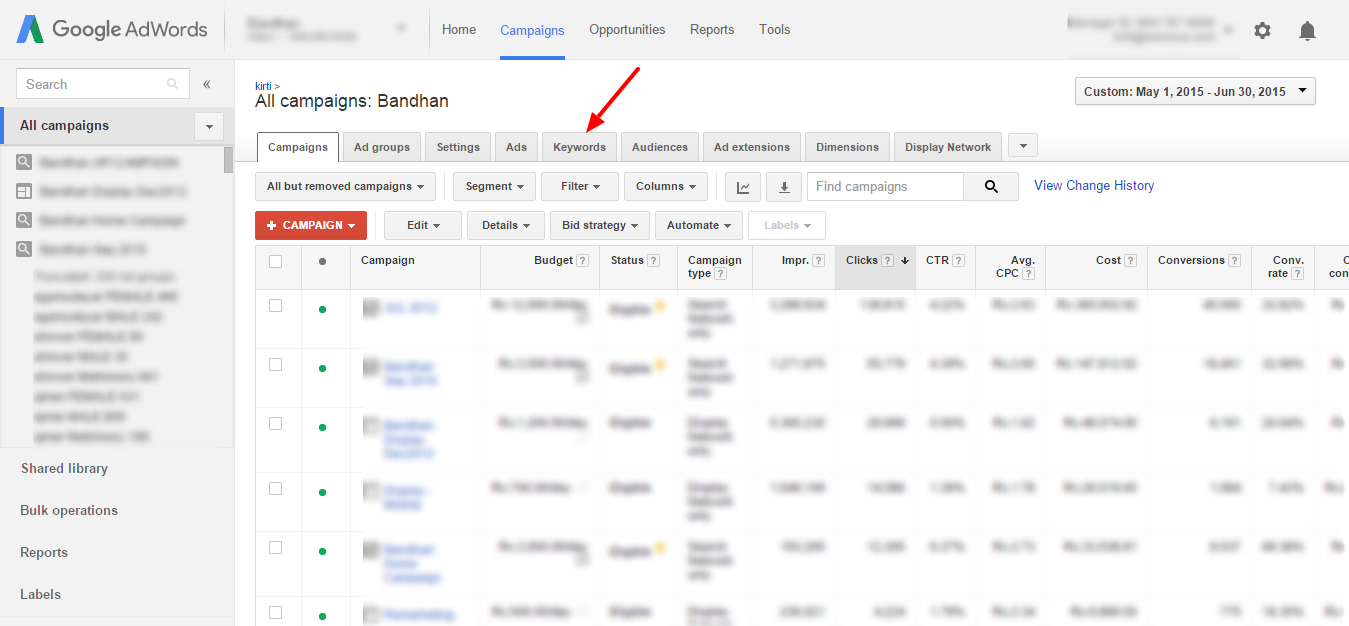Switch to the Keywords tab
1349x626 pixels.
[579, 147]
